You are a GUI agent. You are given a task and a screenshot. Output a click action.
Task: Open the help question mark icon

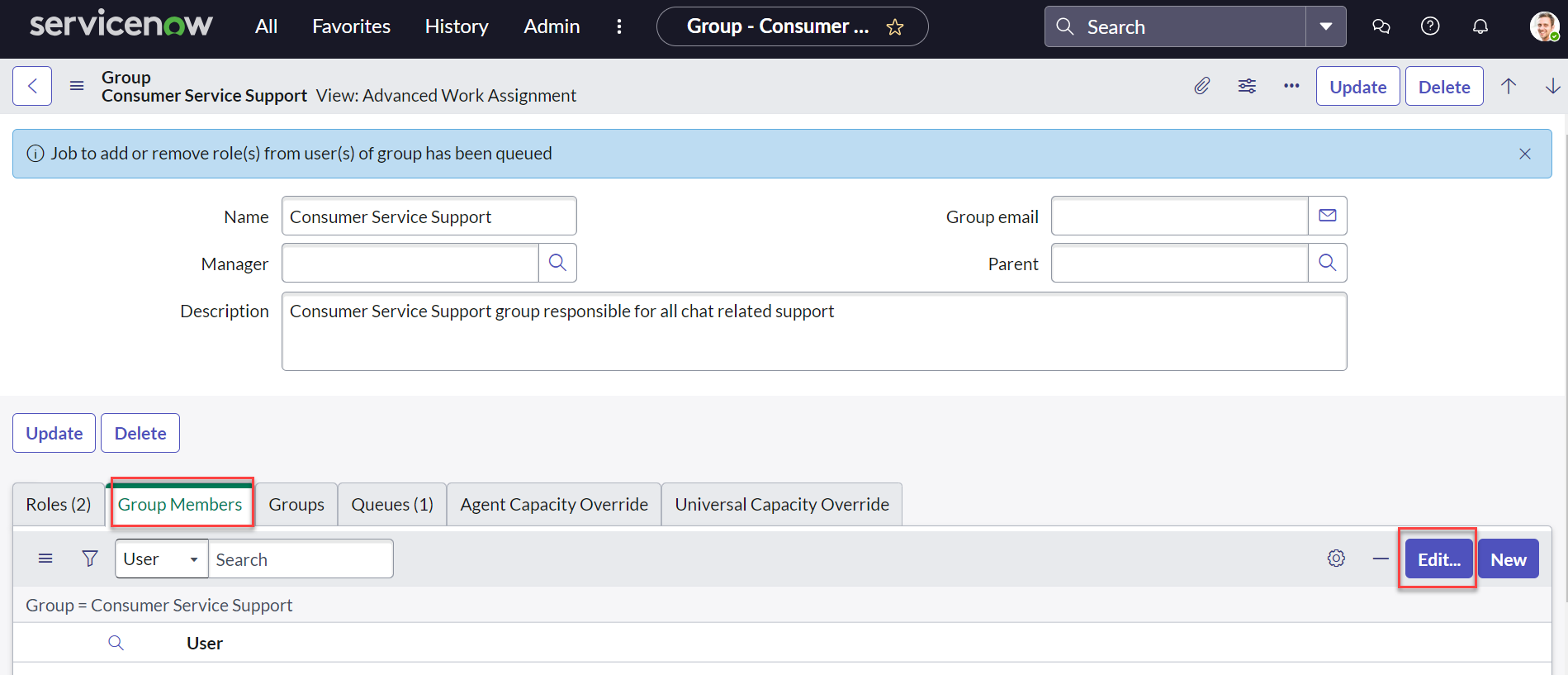[x=1430, y=26]
